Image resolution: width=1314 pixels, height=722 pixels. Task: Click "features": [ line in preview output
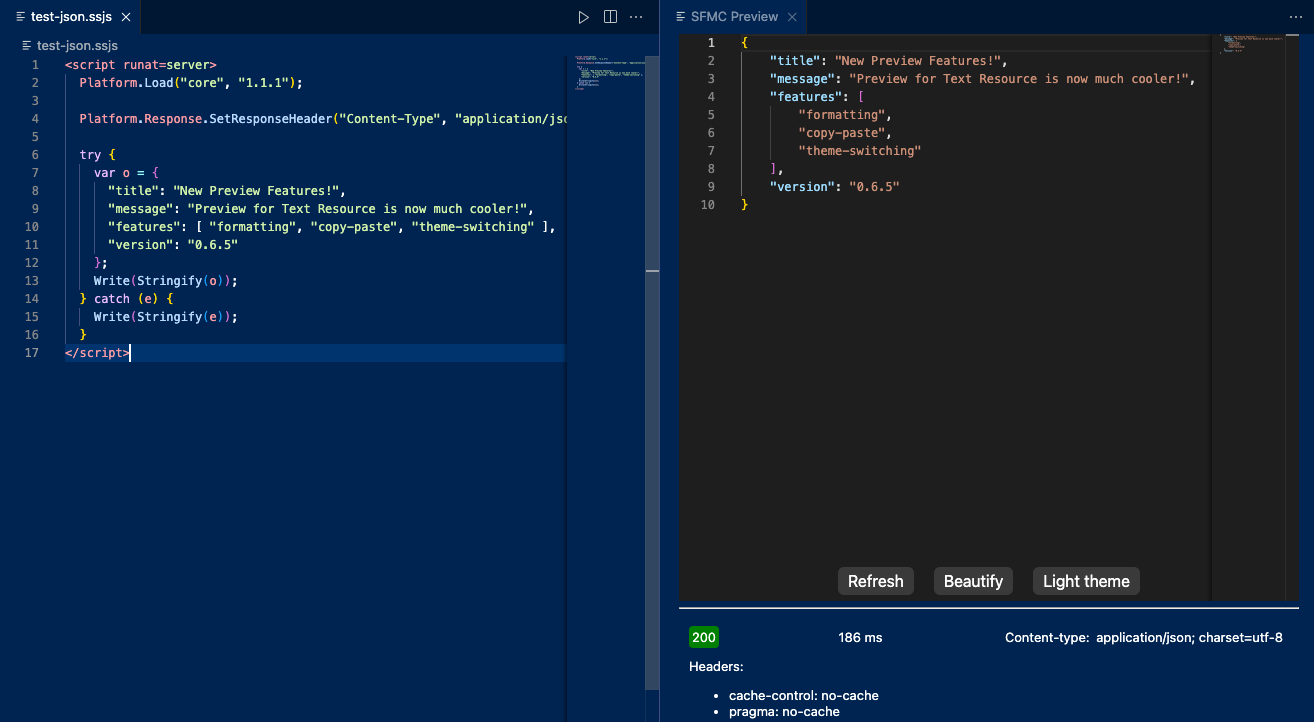pos(817,97)
